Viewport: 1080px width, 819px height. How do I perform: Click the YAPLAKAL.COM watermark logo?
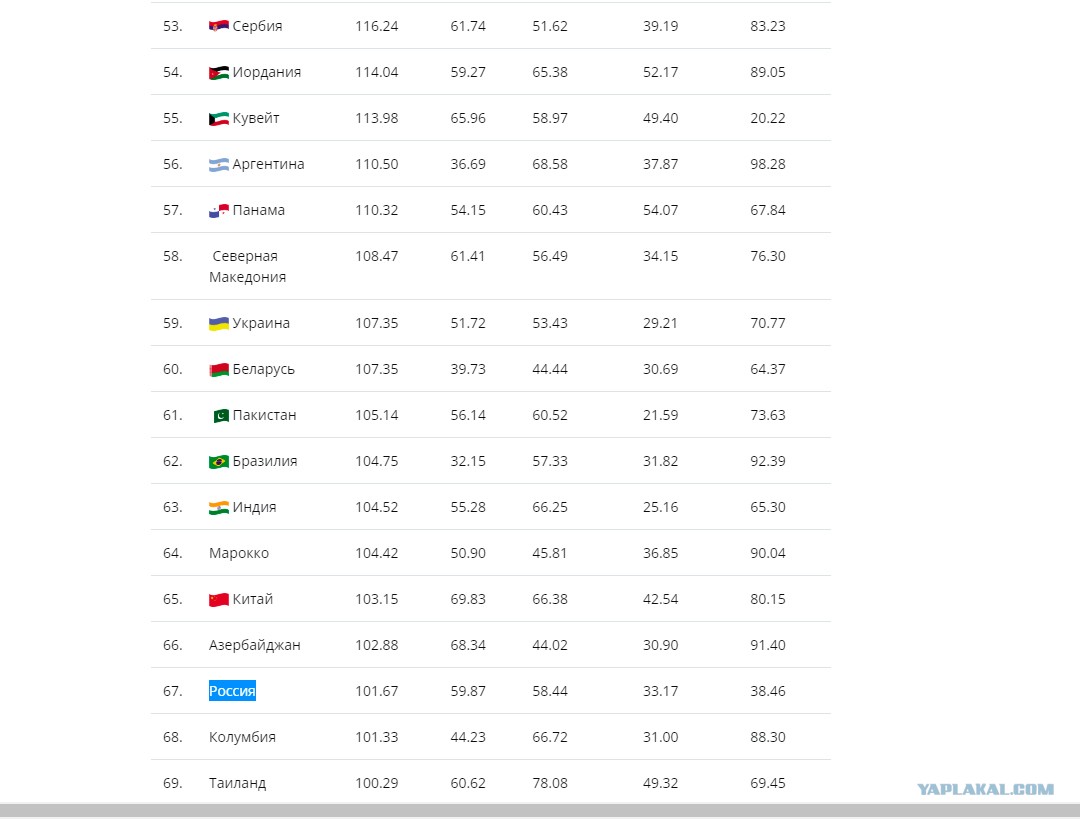[x=985, y=789]
